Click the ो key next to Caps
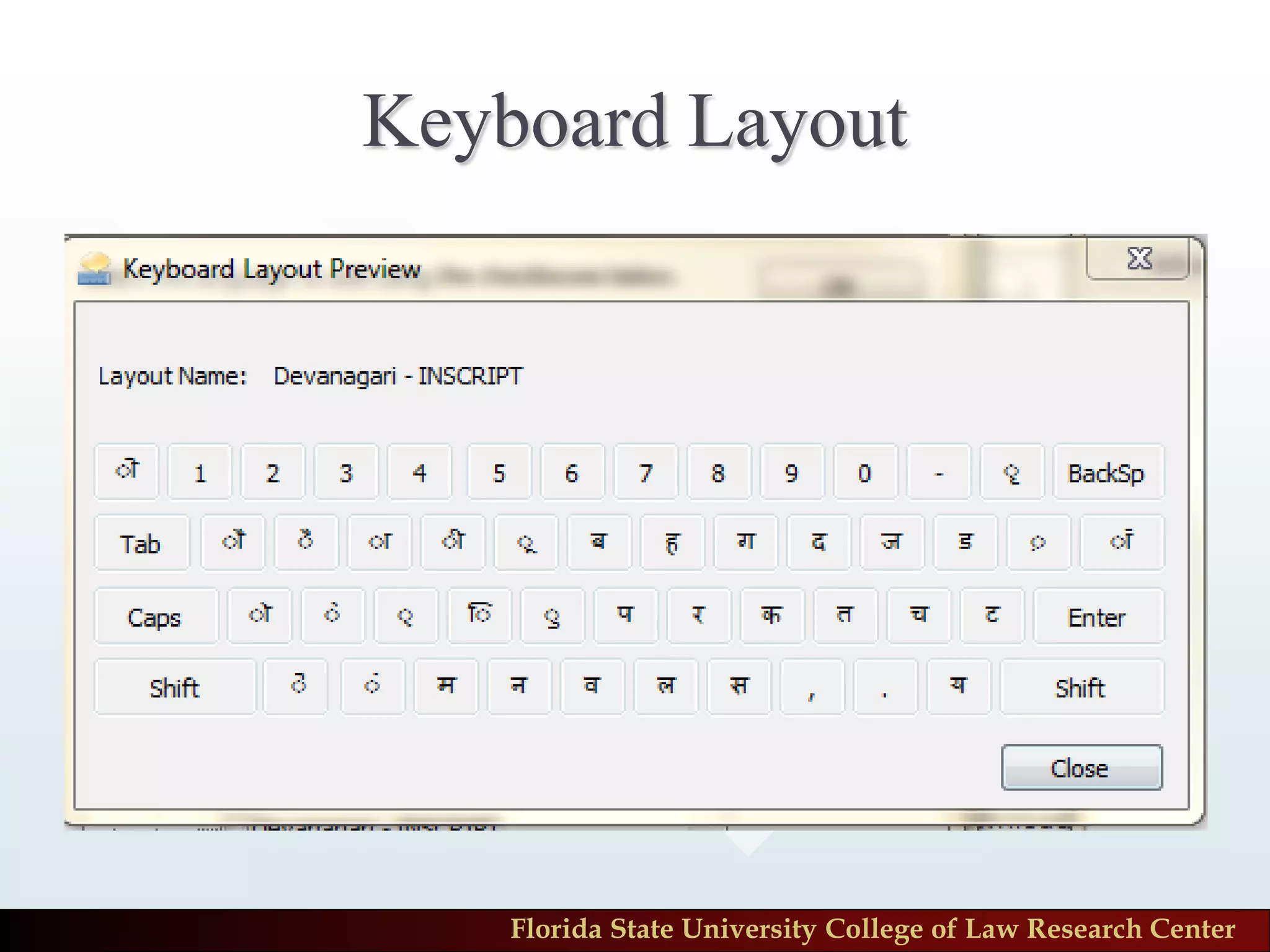This screenshot has height=952, width=1270. pos(259,617)
